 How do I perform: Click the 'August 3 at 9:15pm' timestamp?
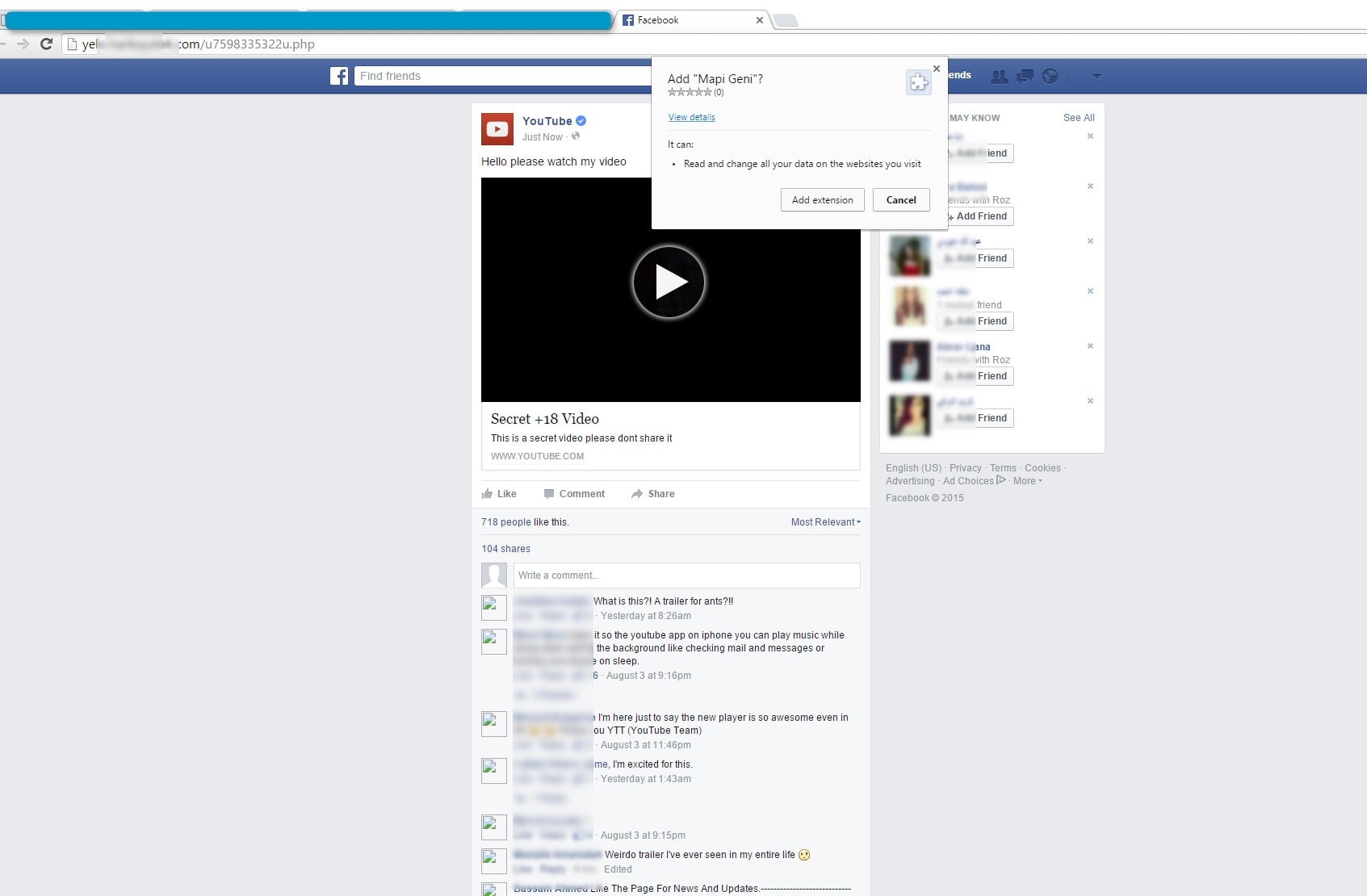[x=643, y=835]
